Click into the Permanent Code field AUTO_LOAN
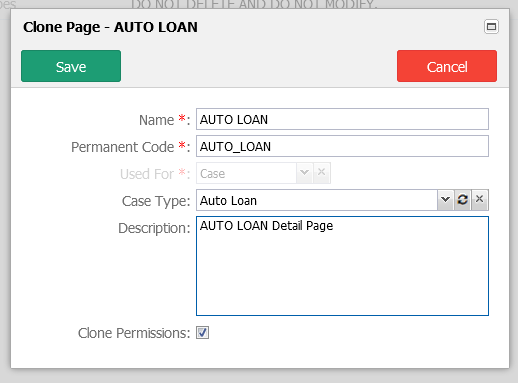The height and width of the screenshot is (383, 518). [342, 146]
